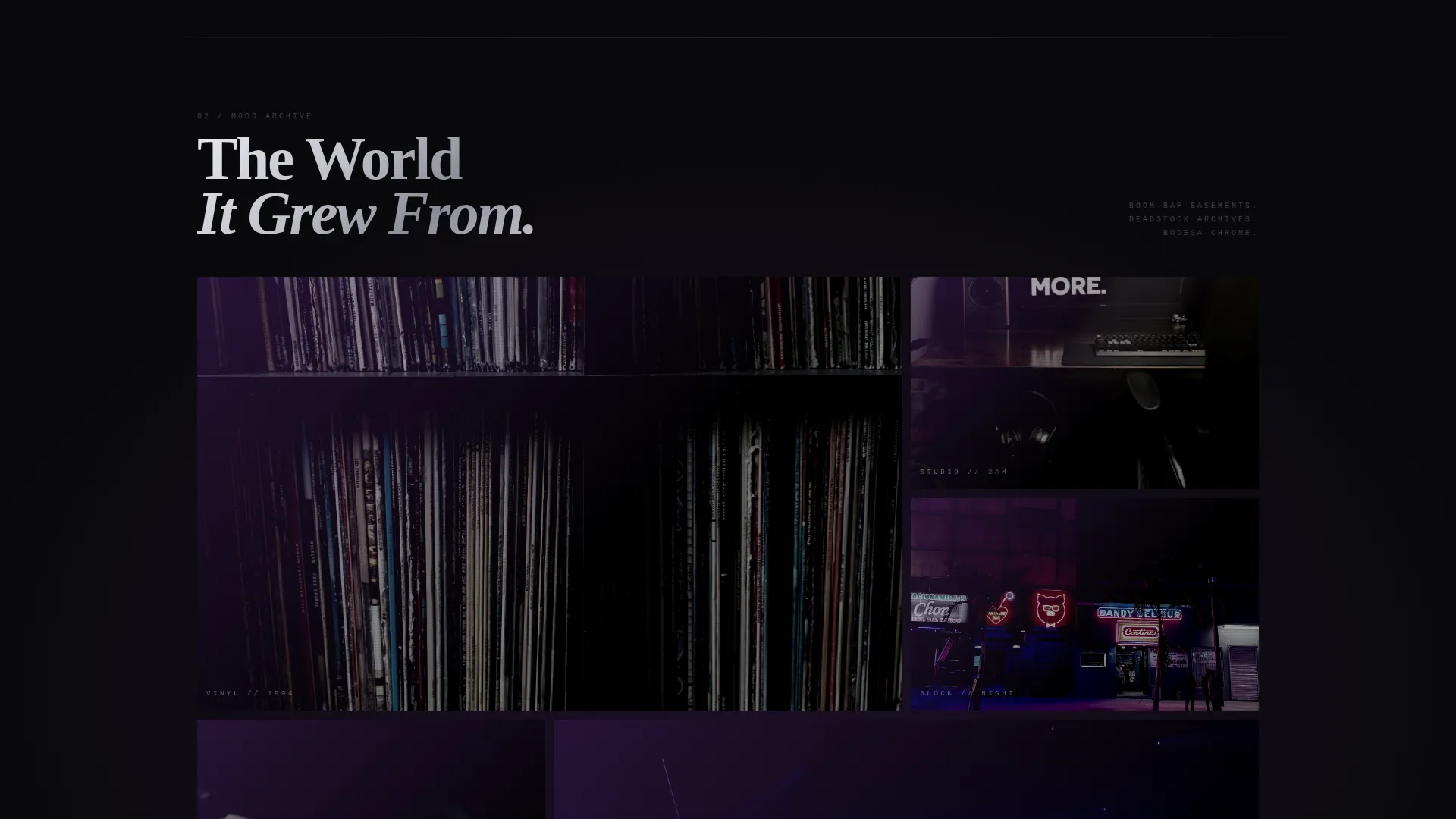Click the BLOCK // NIGHT caption
Screen dimensions: 1456x819
coord(967,693)
